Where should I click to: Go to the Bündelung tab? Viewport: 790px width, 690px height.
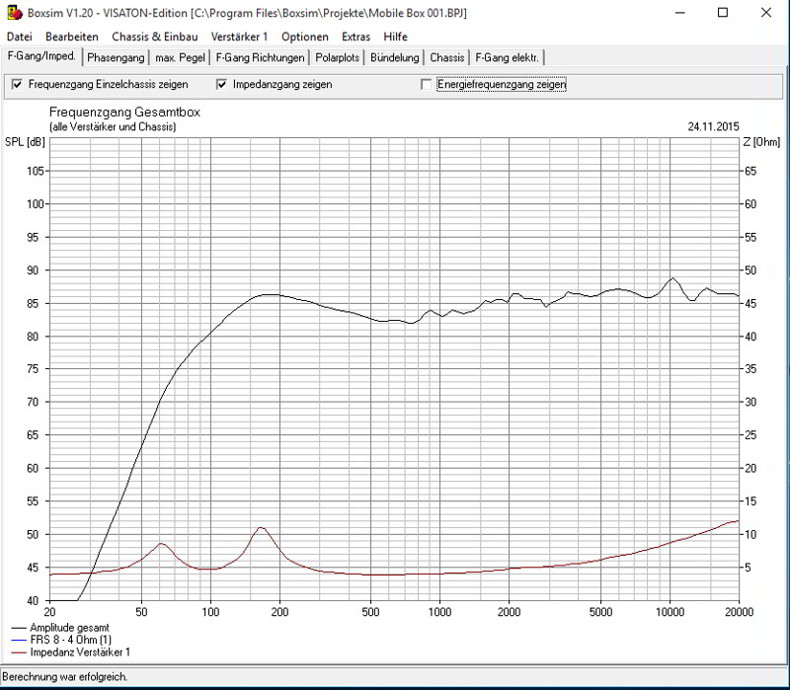394,58
